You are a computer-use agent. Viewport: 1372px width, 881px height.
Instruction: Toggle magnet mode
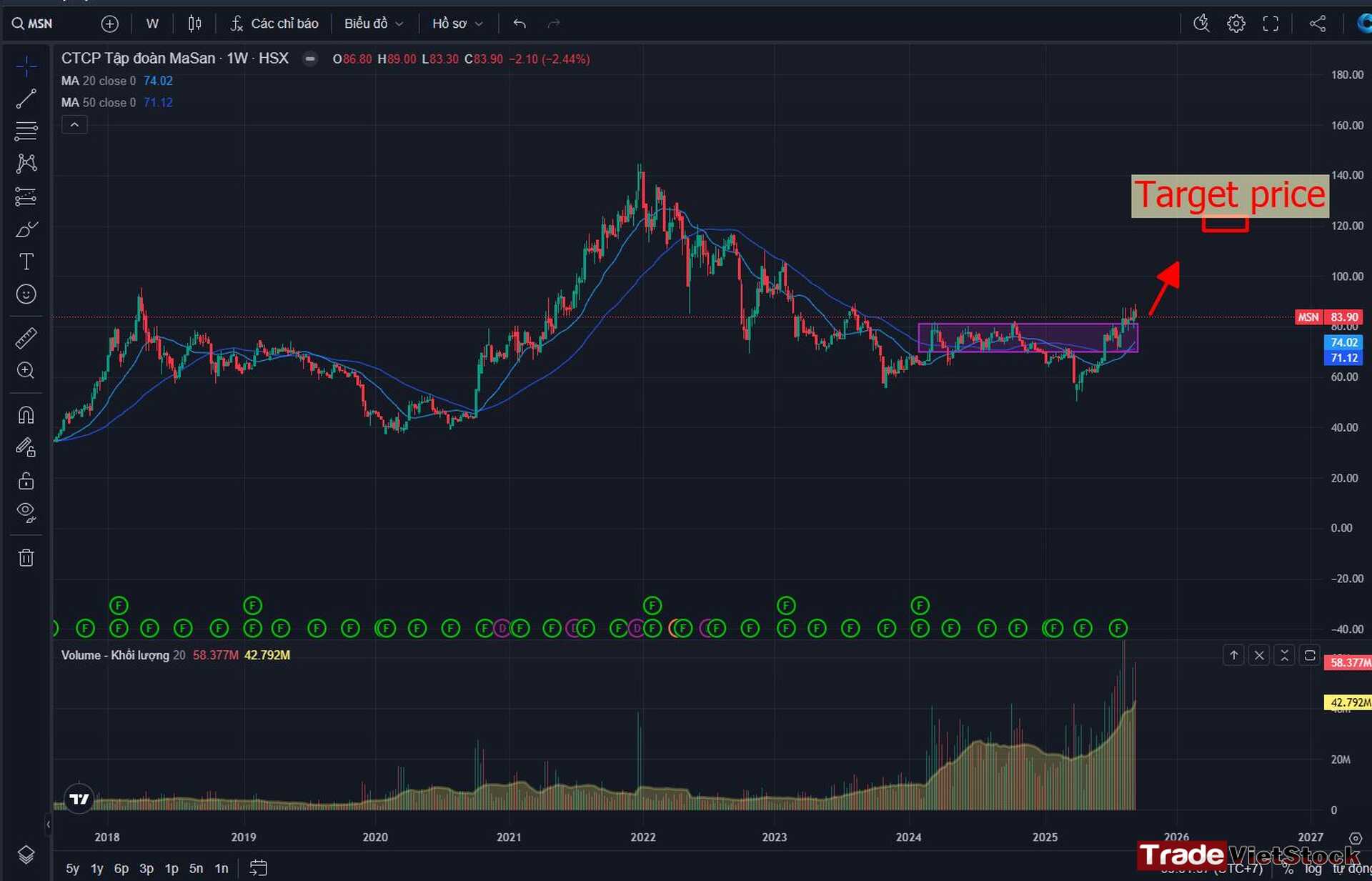pos(26,415)
